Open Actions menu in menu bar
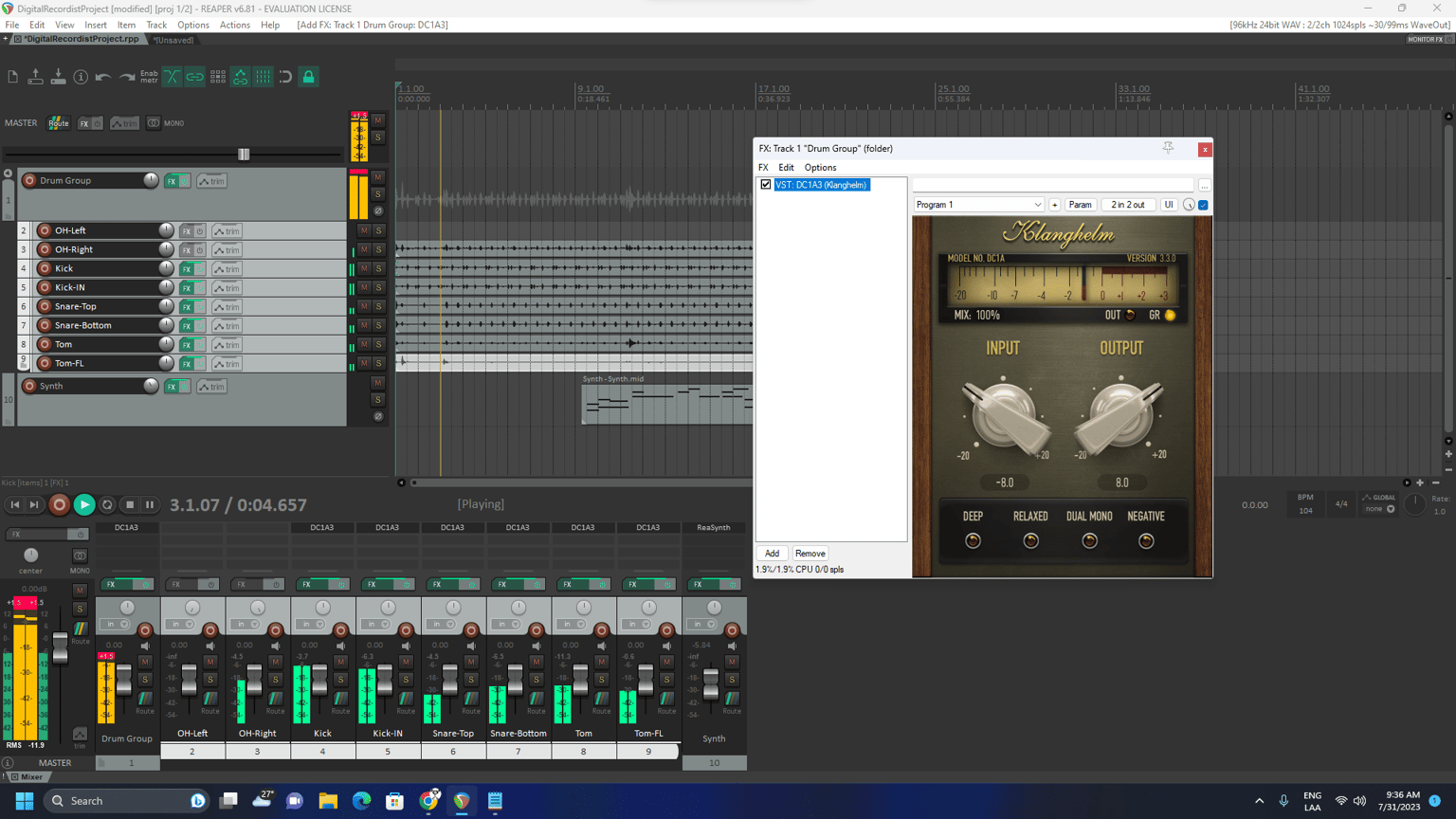The image size is (1456, 819). coord(235,25)
